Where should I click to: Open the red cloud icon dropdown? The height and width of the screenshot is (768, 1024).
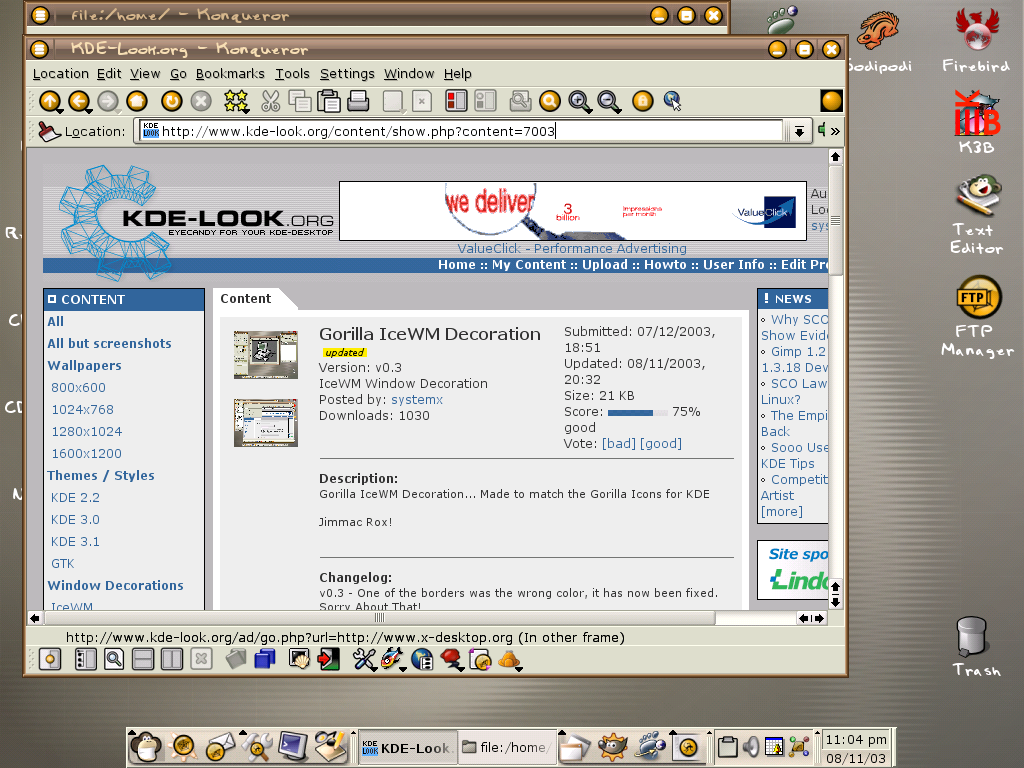(452, 660)
